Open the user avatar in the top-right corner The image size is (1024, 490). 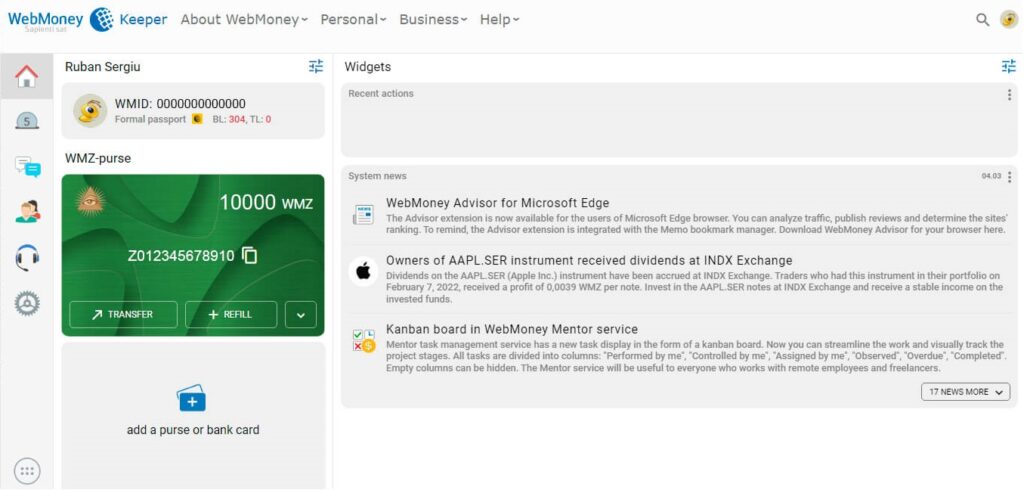click(x=1009, y=20)
